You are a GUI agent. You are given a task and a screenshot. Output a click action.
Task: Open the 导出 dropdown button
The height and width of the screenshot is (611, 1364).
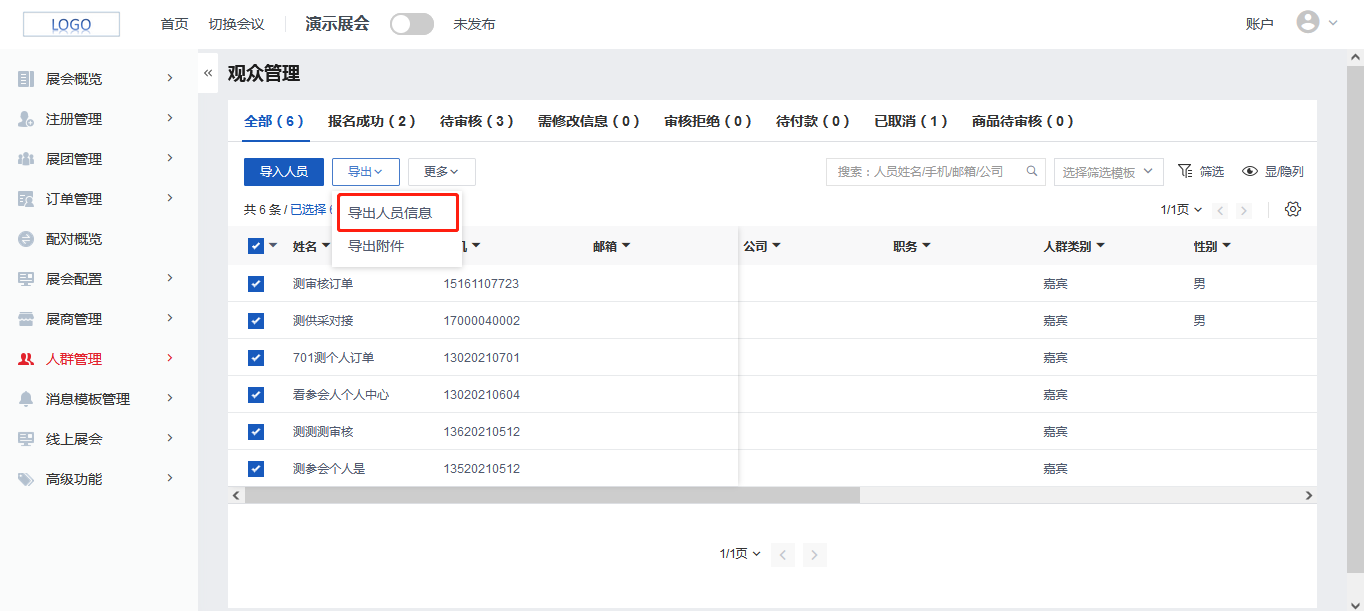(366, 172)
